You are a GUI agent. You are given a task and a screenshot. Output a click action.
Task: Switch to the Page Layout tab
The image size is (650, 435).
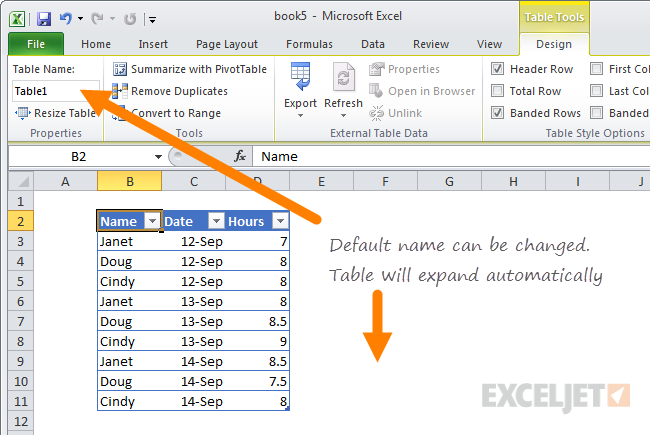[227, 44]
